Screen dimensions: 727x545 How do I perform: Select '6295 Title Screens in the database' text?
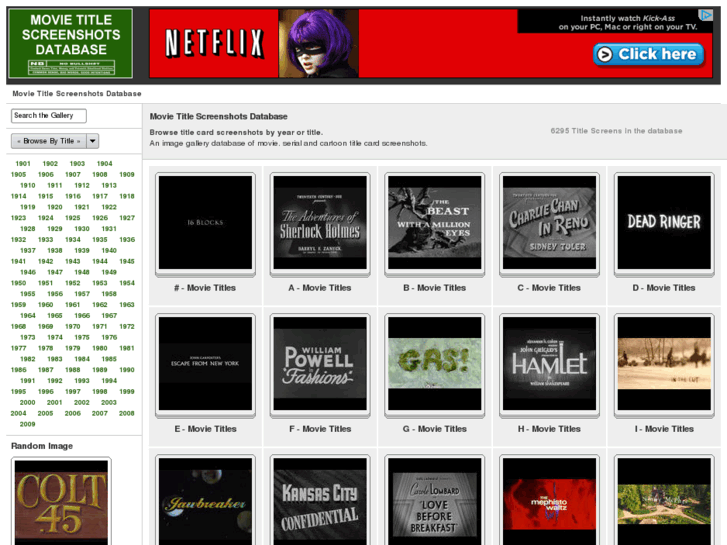(x=616, y=131)
